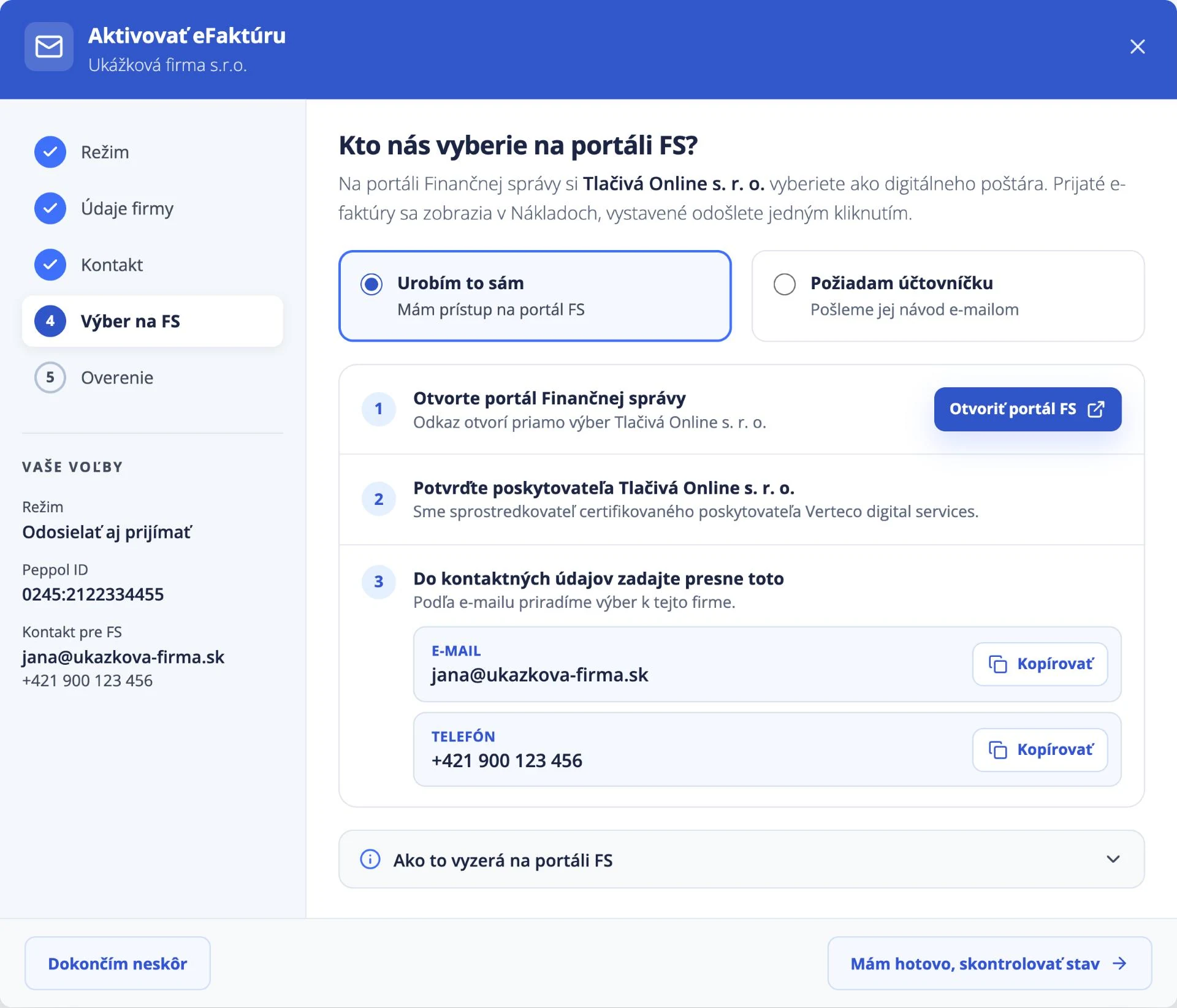The image size is (1177, 1008).
Task: Click Do kontaktných údajov zadajte presne toto
Action: [598, 579]
